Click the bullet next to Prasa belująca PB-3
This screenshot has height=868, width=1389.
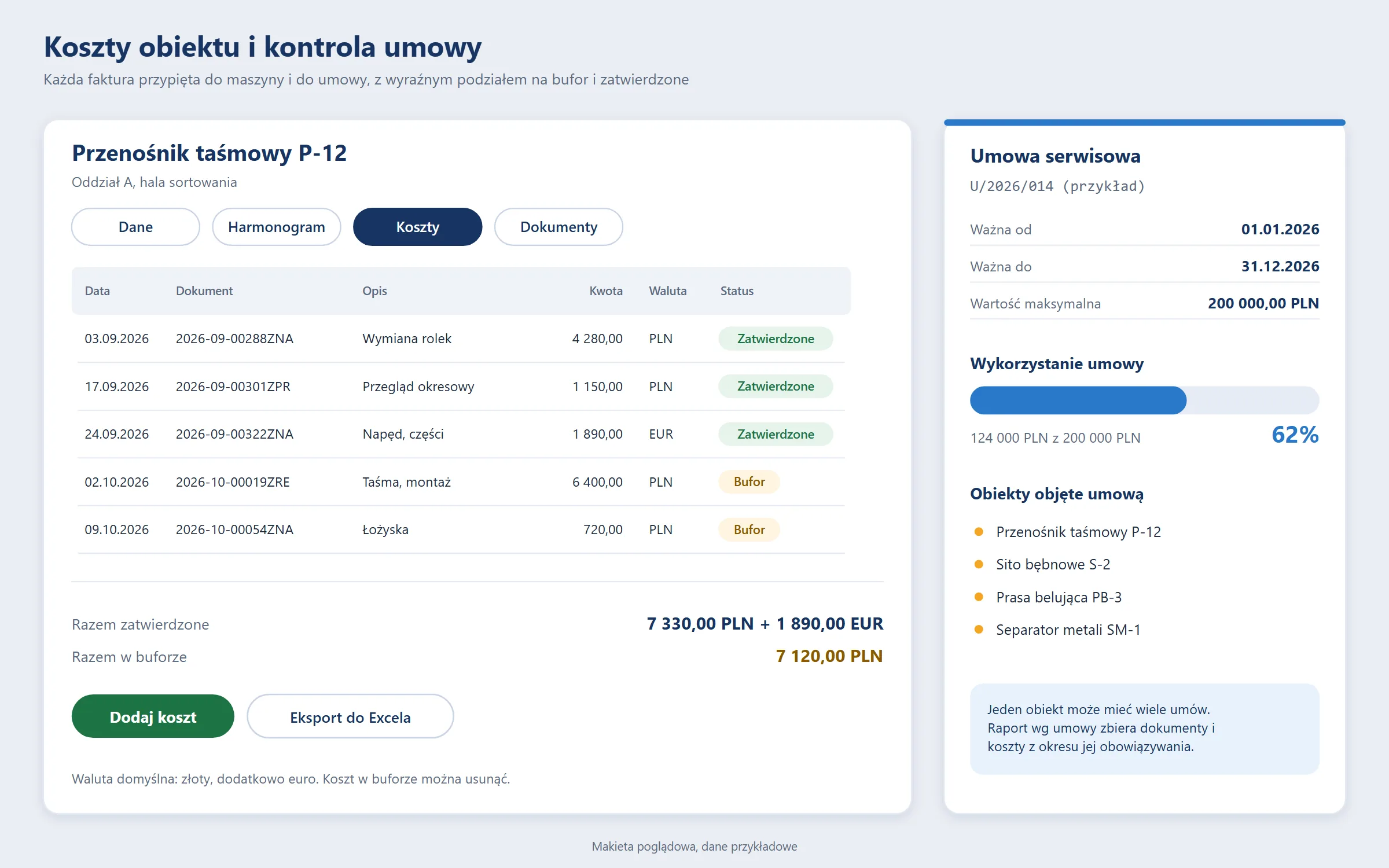[x=979, y=597]
